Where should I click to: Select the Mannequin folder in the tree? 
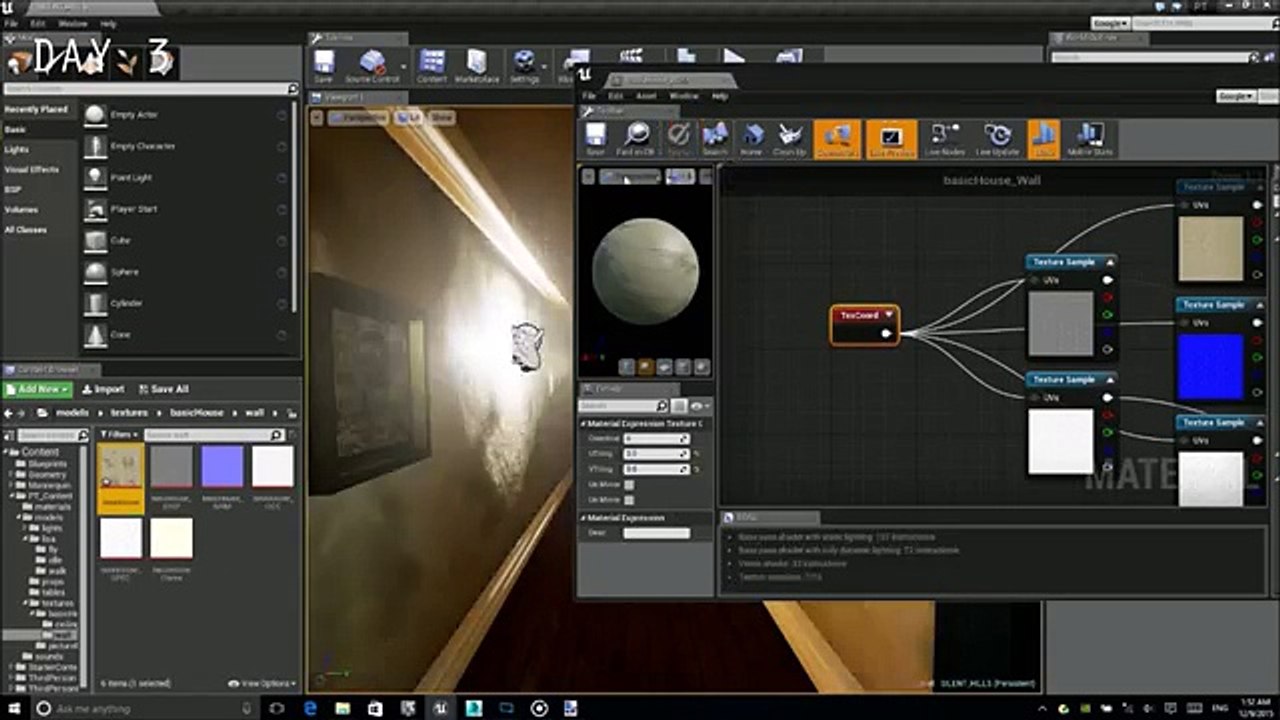pos(50,485)
